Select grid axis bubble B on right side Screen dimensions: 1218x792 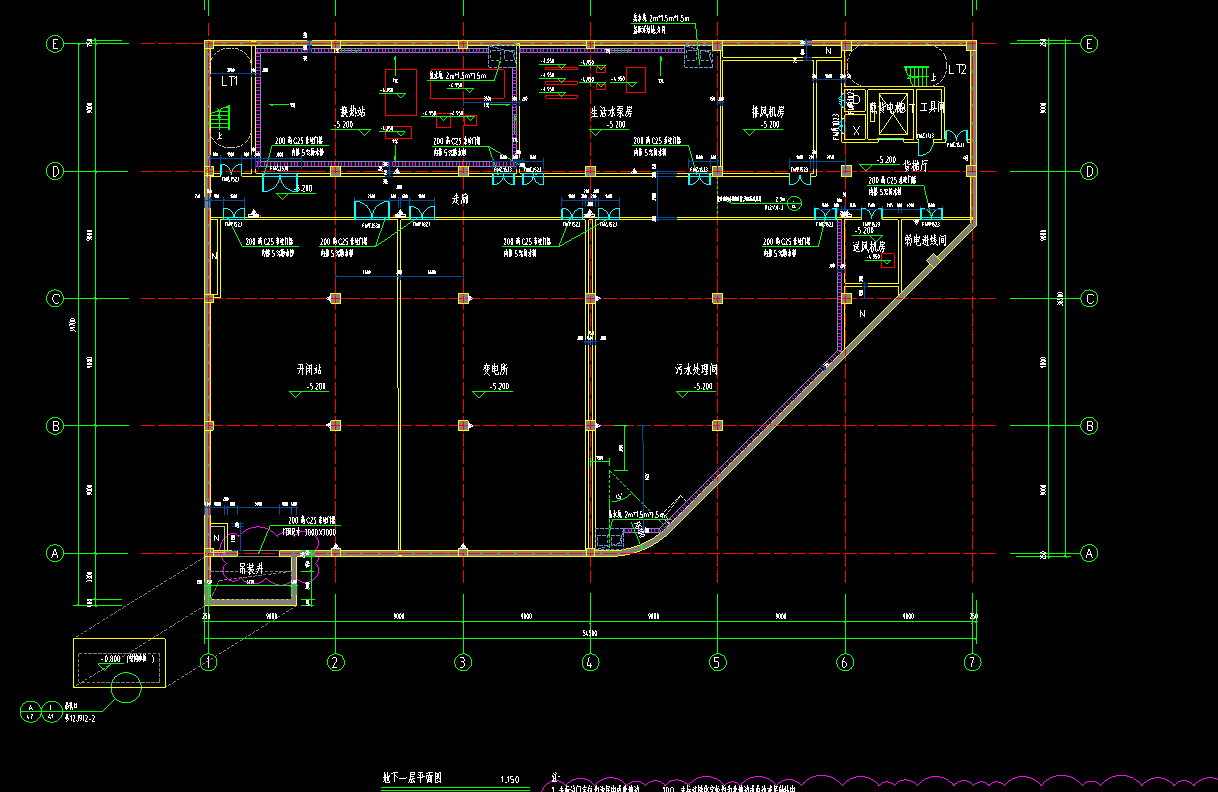(1090, 426)
